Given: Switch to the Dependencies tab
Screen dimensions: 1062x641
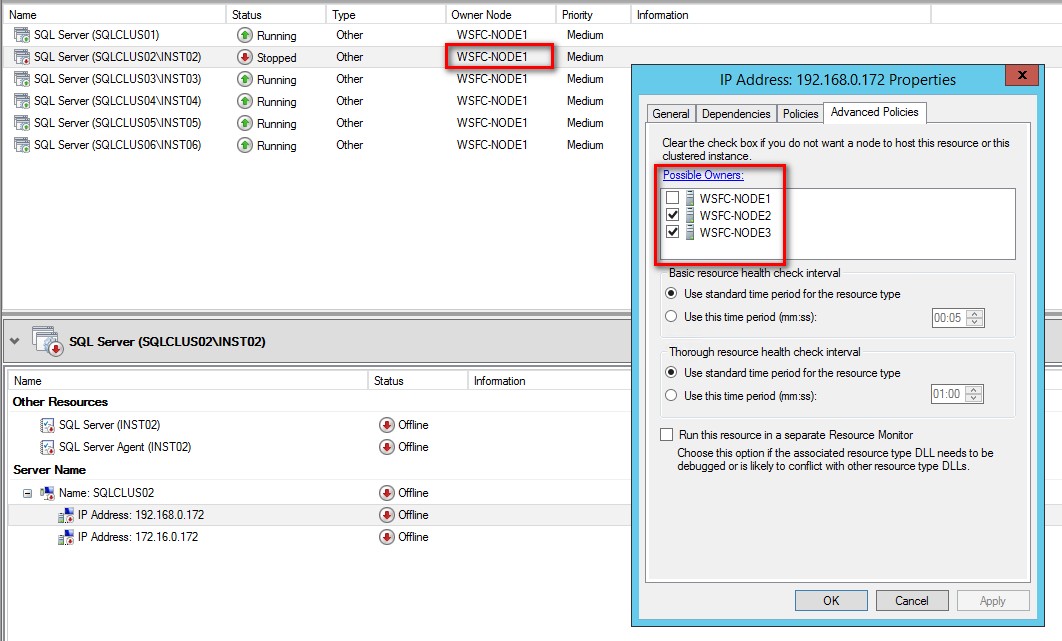Looking at the screenshot, I should pos(736,114).
